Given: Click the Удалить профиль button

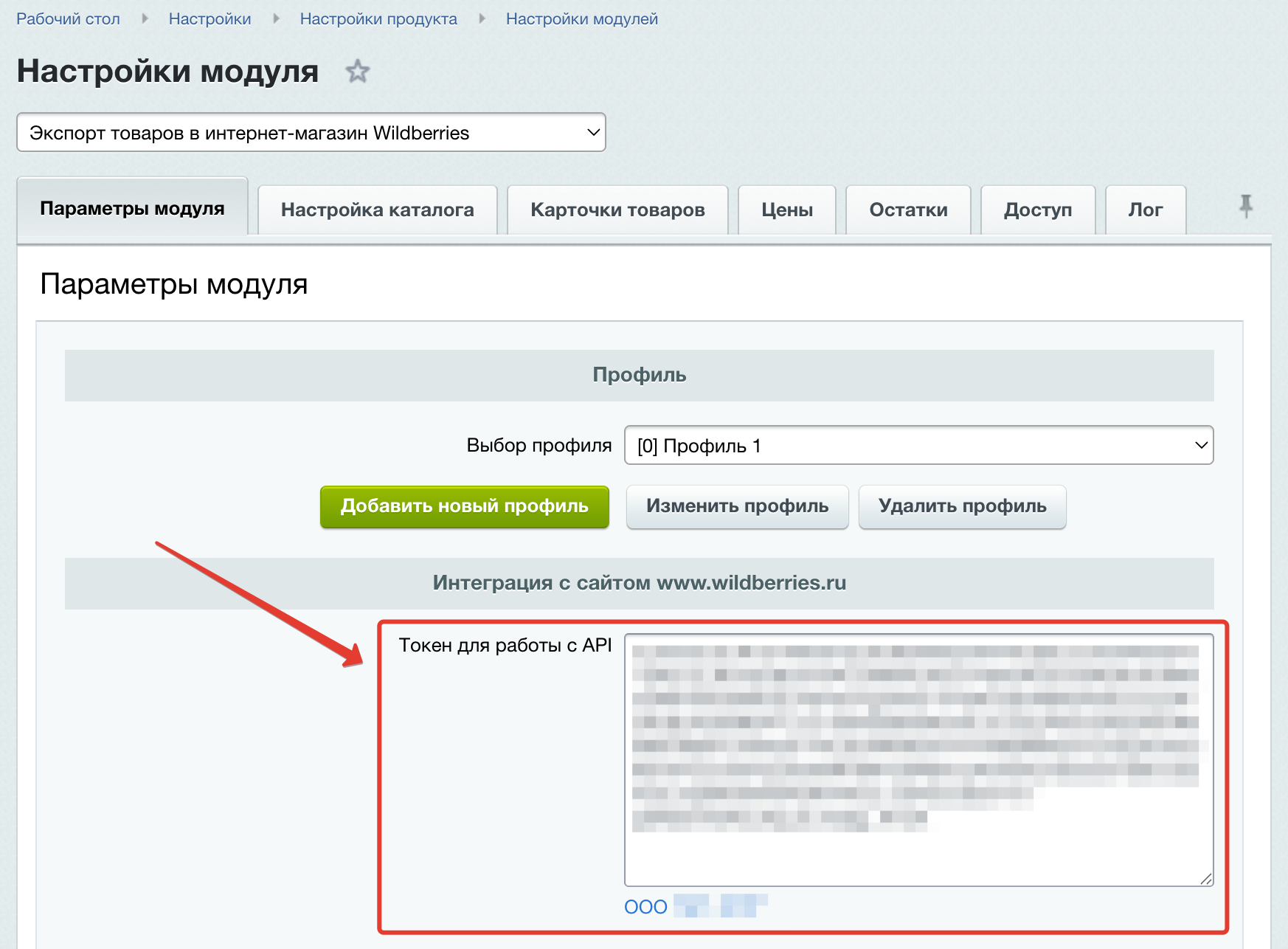Looking at the screenshot, I should tap(962, 506).
